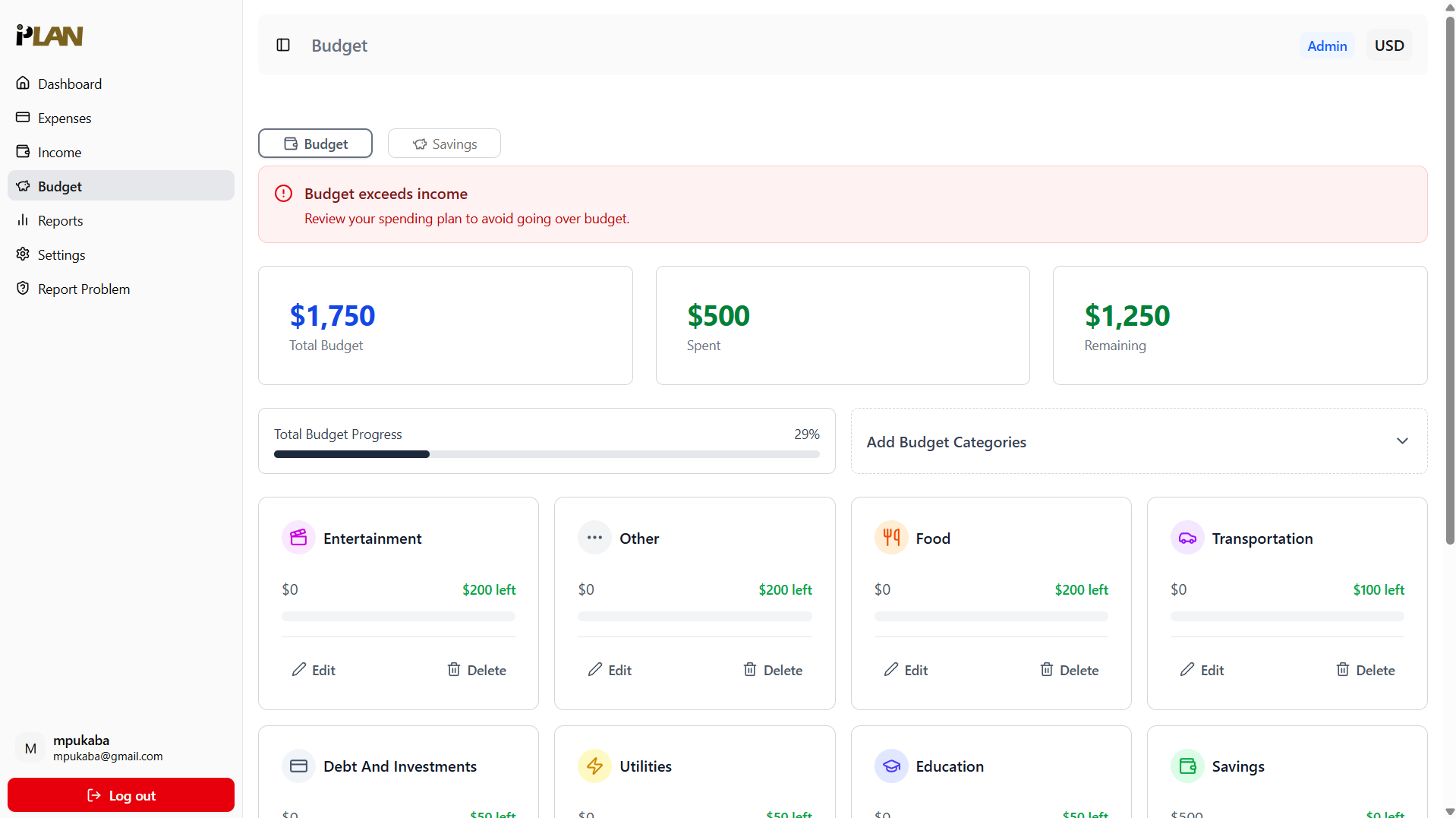Delete the Food budget category

1069,670
